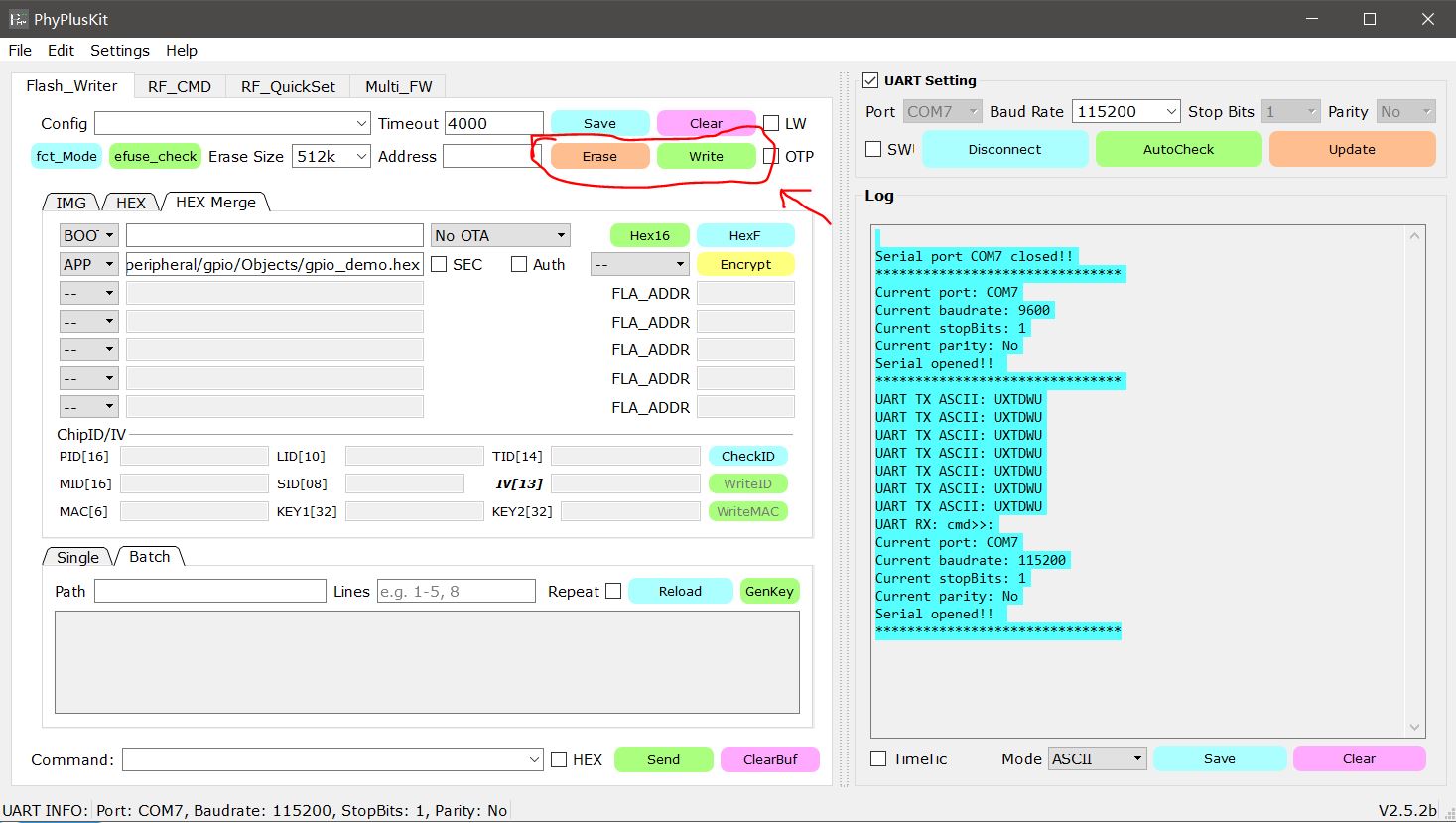
Task: Click the log Save button
Action: pyautogui.click(x=1220, y=758)
